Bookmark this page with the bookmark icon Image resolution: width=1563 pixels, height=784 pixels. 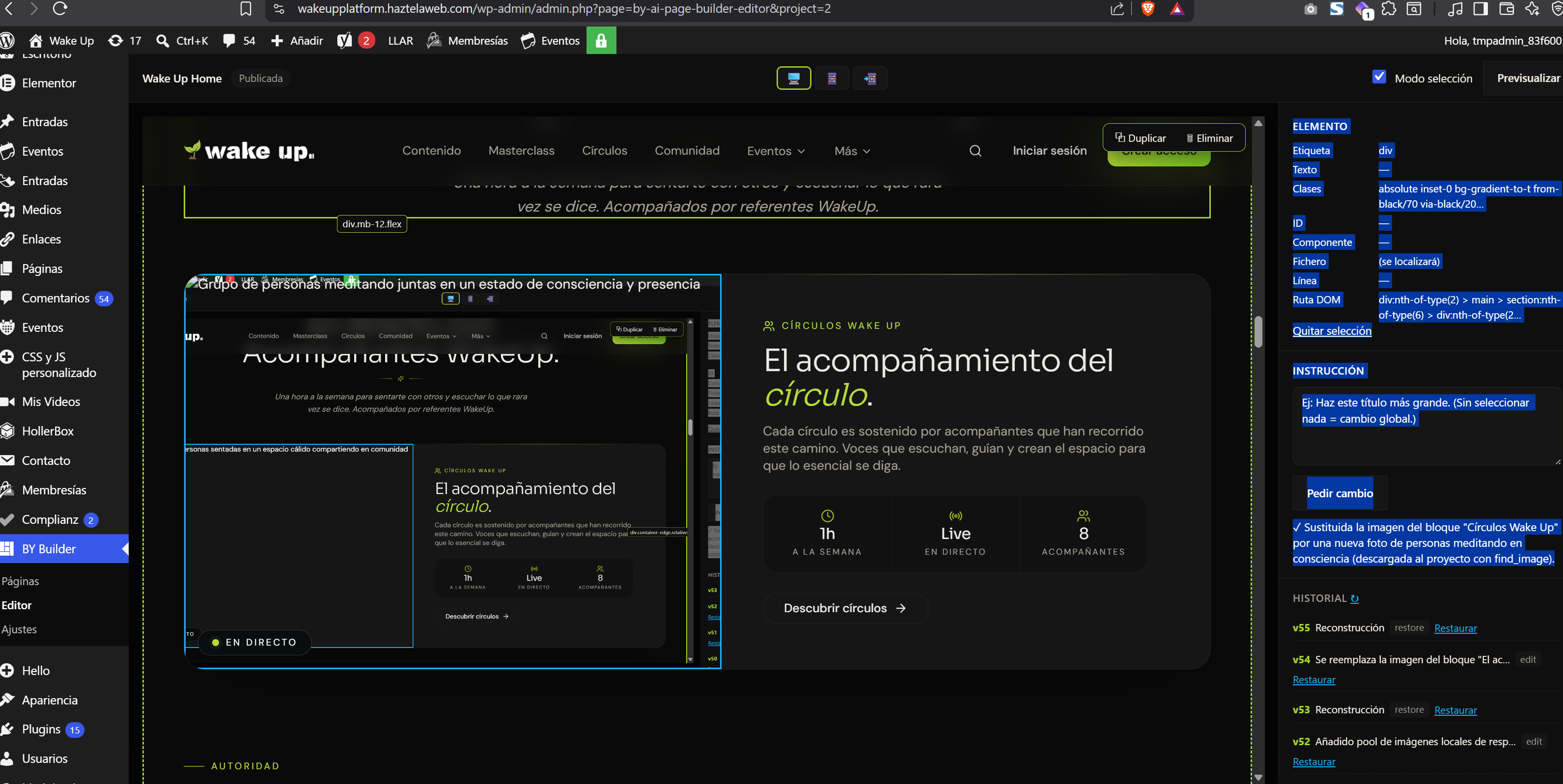pos(246,8)
